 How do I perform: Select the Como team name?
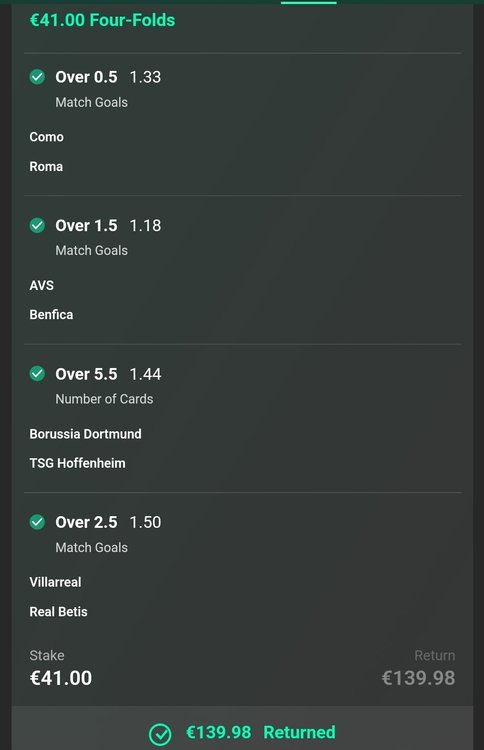[x=46, y=137]
